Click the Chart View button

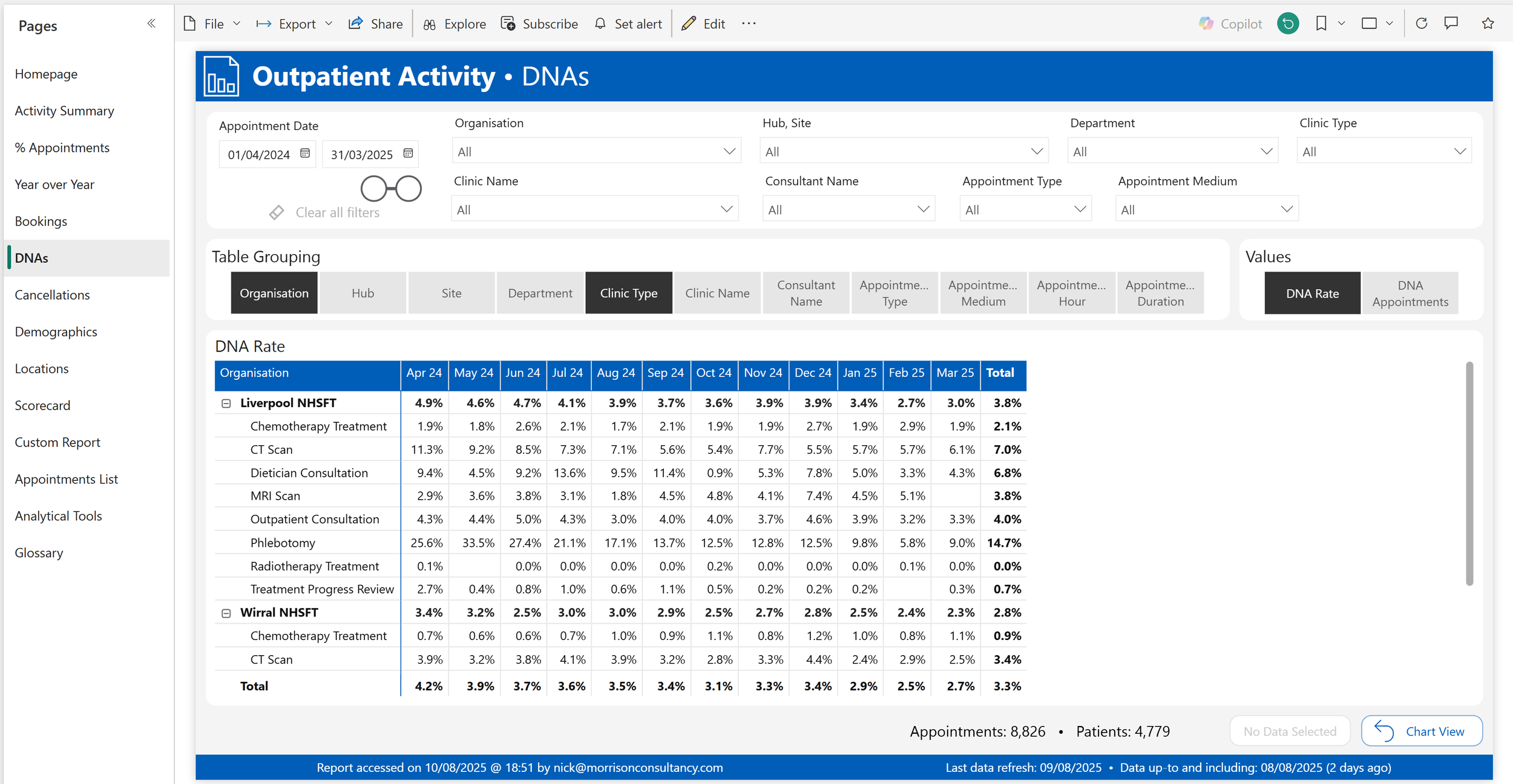[1421, 731]
